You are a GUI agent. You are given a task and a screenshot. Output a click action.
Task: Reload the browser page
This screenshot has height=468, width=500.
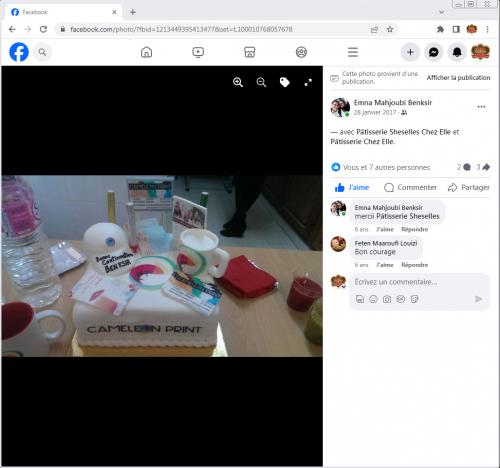[x=43, y=29]
